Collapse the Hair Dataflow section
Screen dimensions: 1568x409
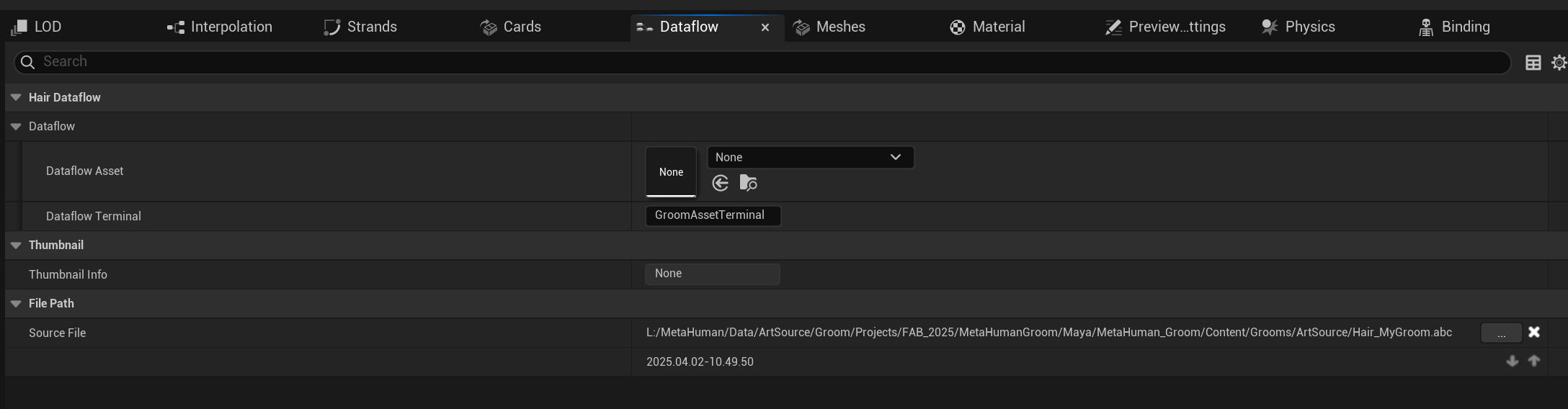pyautogui.click(x=16, y=97)
